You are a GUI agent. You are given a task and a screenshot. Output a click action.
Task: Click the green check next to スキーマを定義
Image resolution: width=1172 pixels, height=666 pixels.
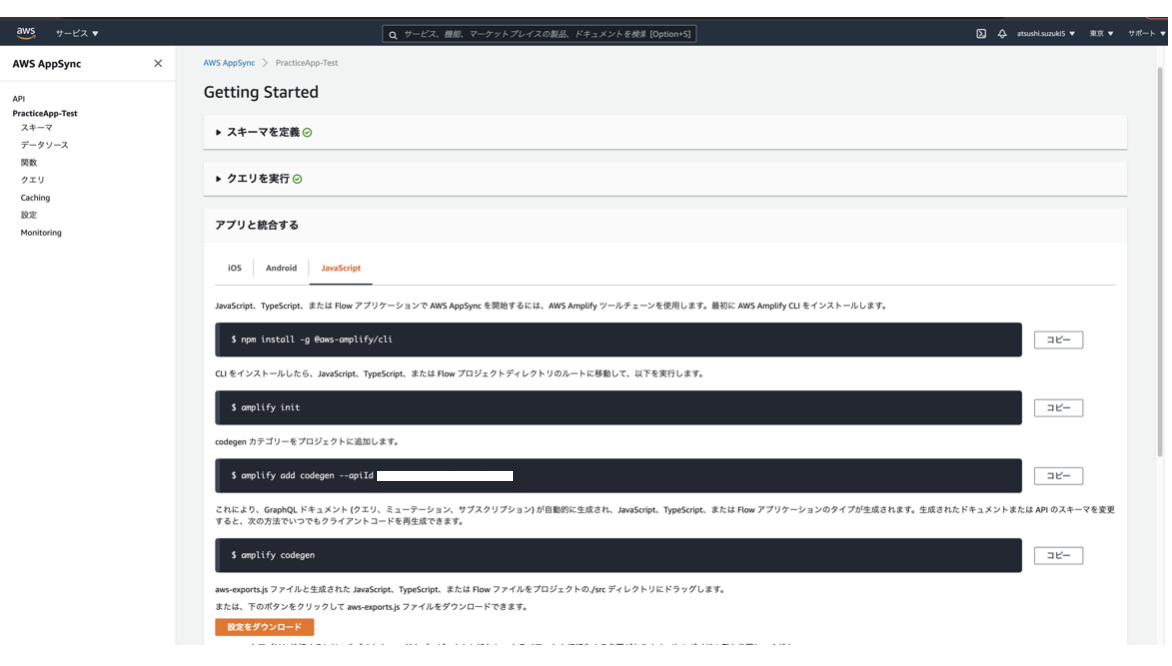307,133
